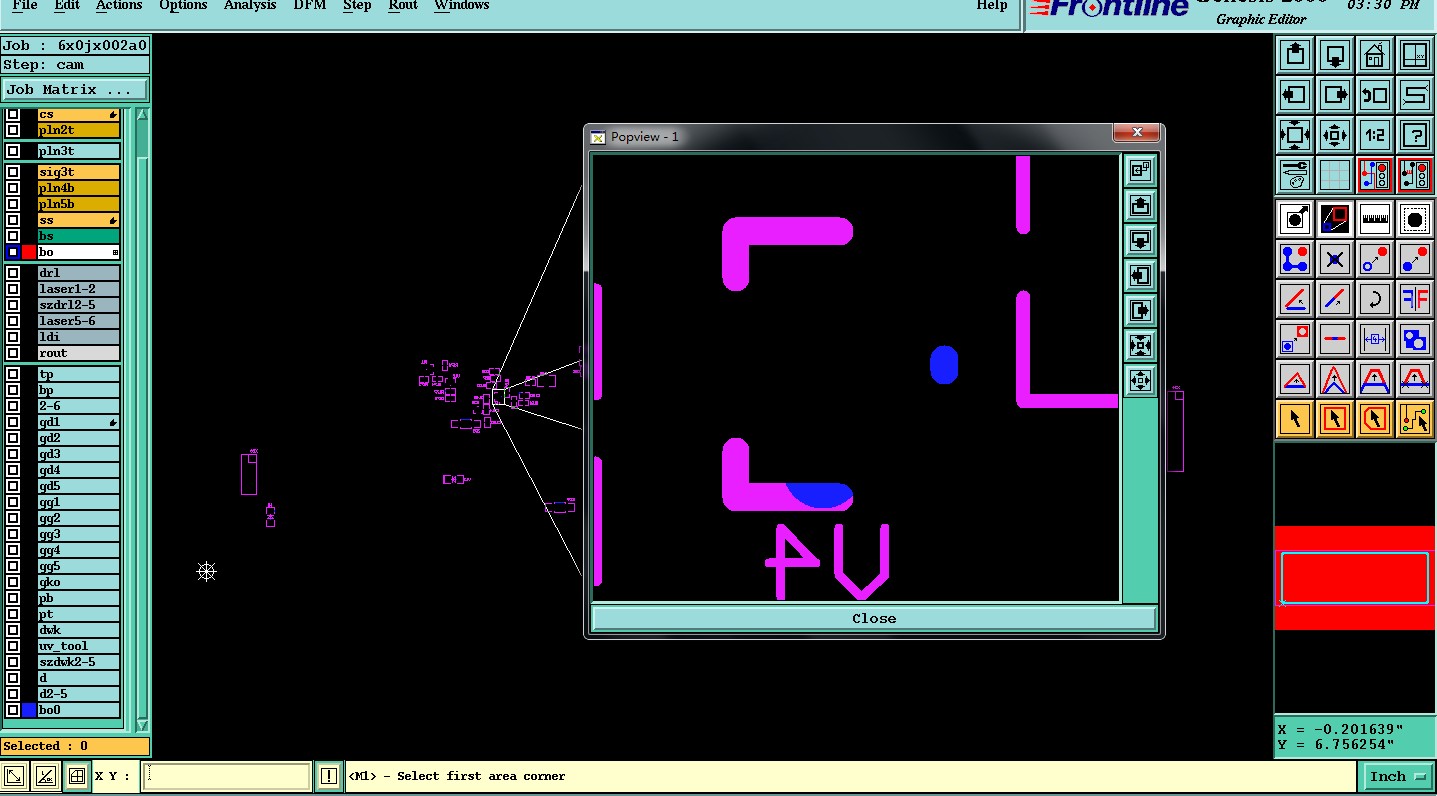The width and height of the screenshot is (1437, 796).
Task: Open the DFM menu
Action: (x=310, y=6)
